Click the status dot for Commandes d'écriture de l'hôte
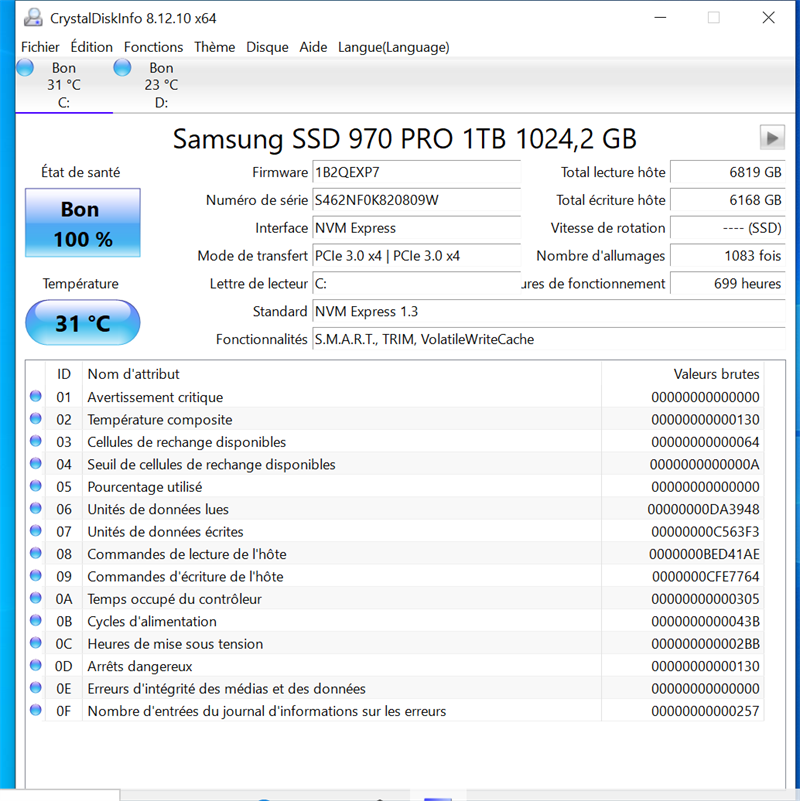 point(36,576)
